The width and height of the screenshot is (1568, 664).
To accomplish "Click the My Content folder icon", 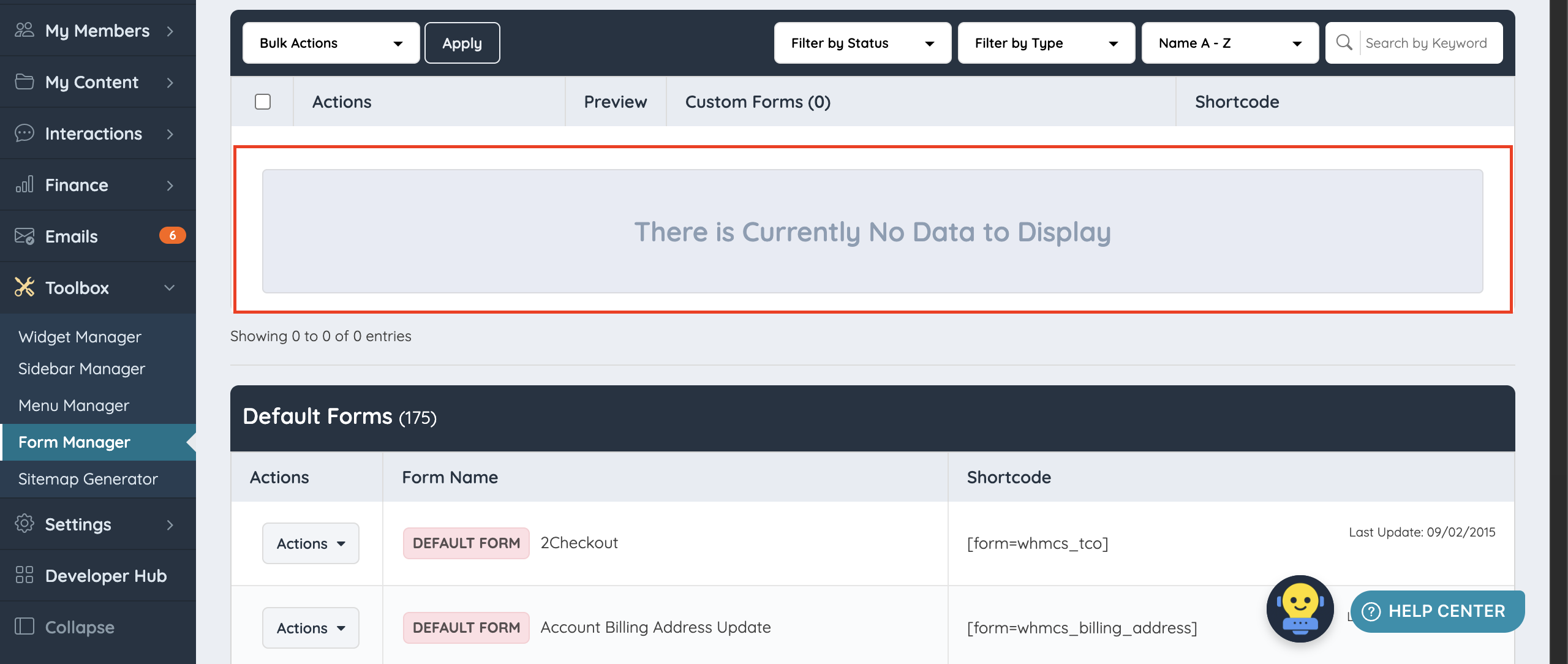I will 24,81.
